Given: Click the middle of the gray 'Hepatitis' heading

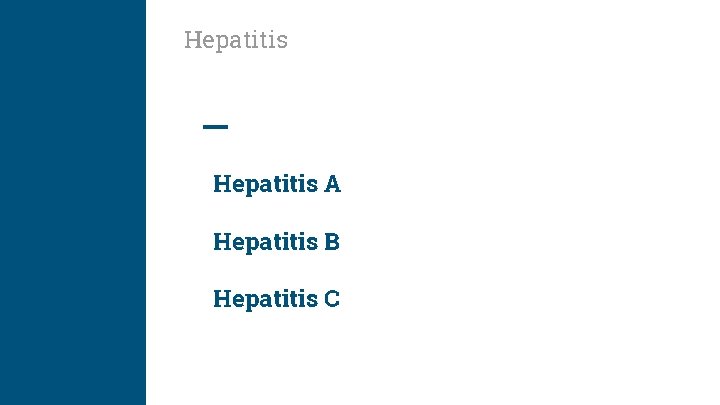Looking at the screenshot, I should coord(237,41).
